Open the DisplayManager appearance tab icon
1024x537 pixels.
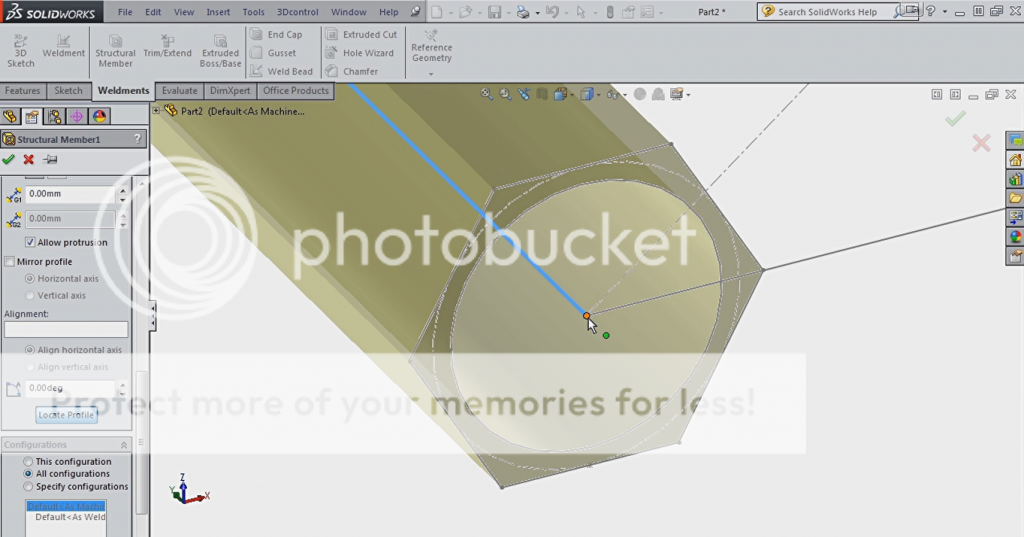pos(99,117)
